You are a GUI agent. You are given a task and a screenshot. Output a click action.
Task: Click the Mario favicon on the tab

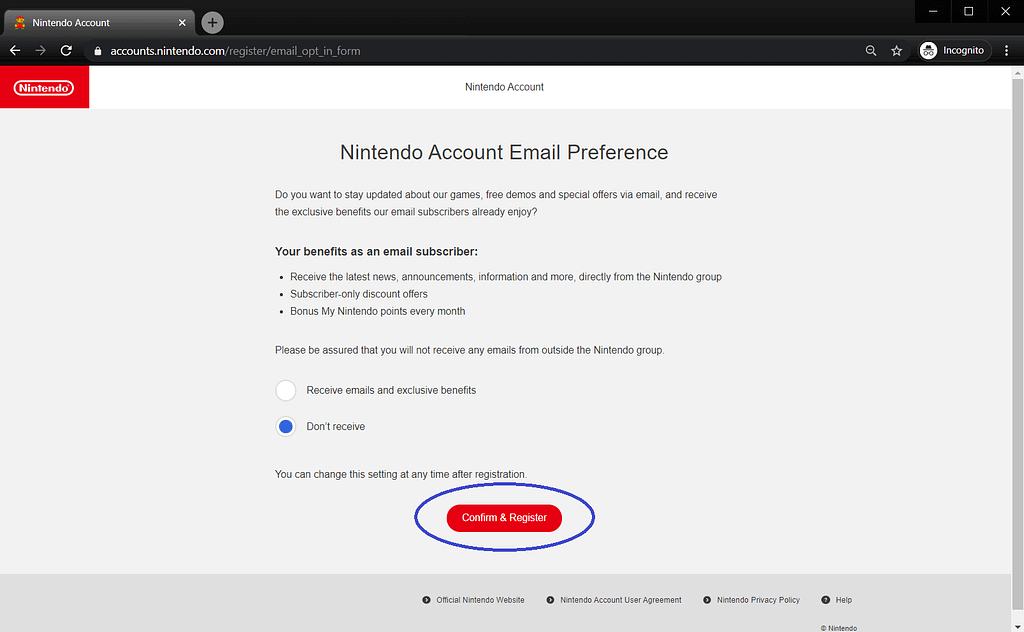20,23
